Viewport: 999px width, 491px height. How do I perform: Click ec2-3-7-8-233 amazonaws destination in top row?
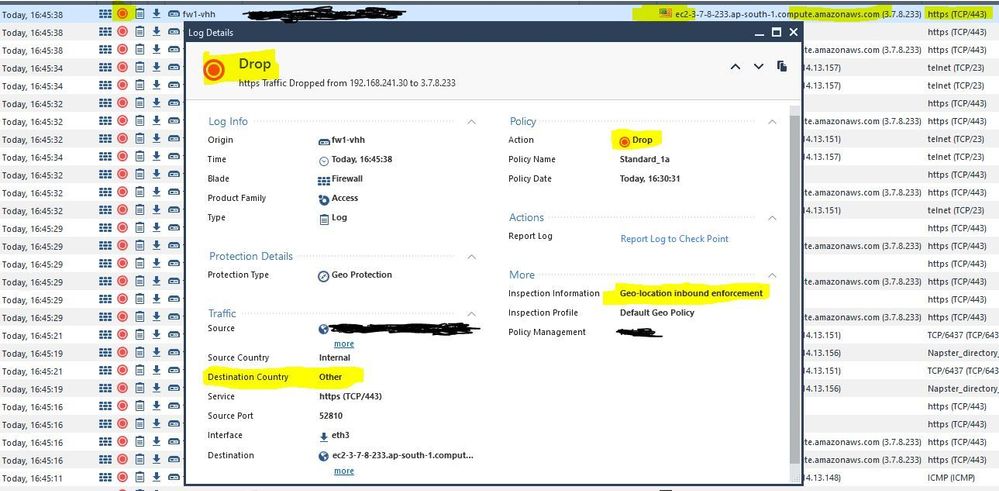pyautogui.click(x=799, y=14)
